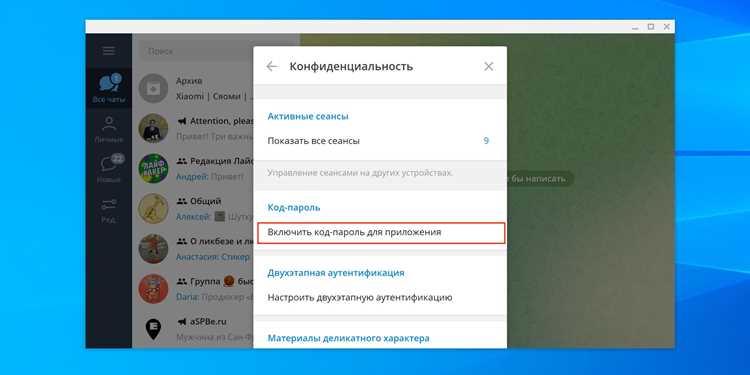
Task: Close the Telegram window
Action: 667,27
